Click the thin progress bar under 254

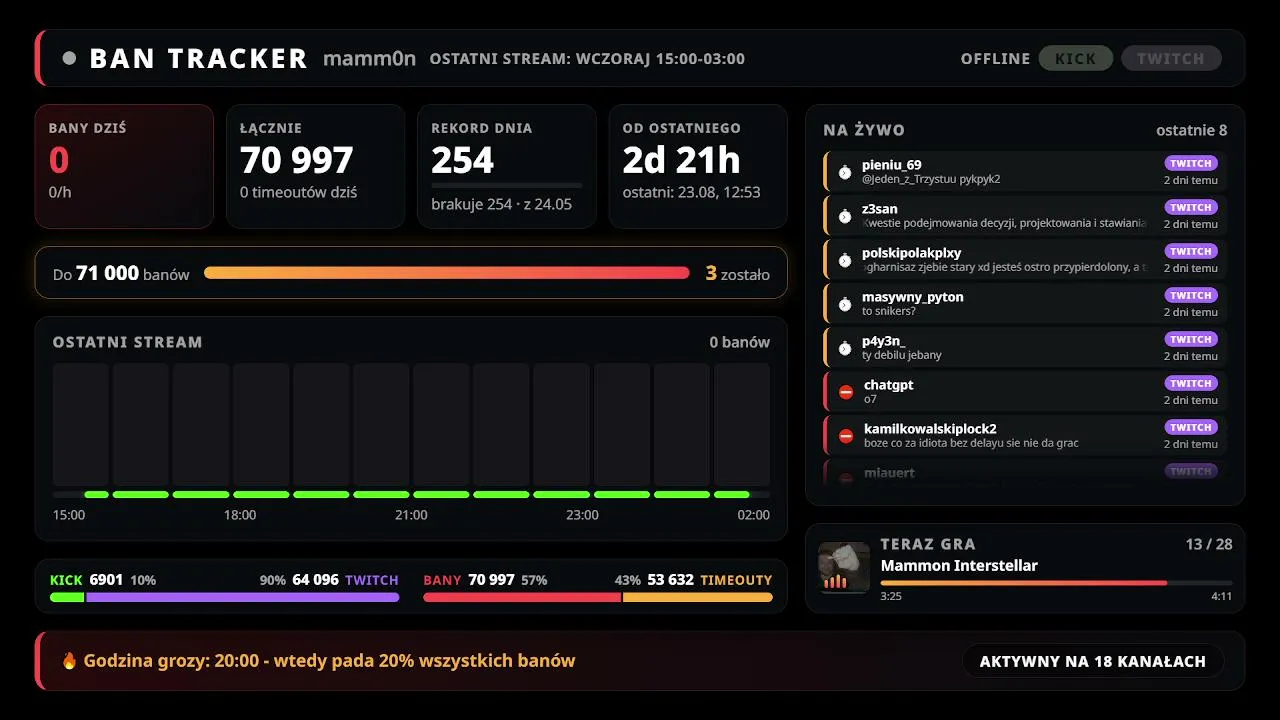pos(506,185)
